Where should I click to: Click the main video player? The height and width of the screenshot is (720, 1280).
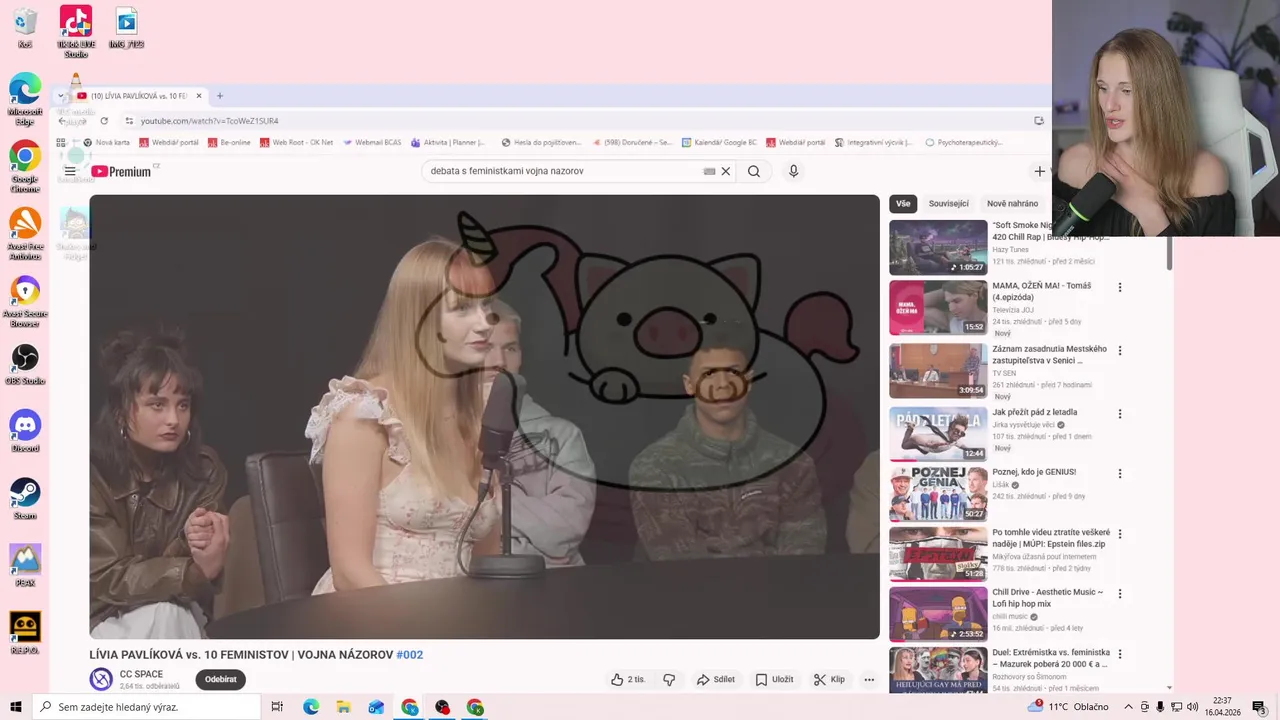point(484,417)
